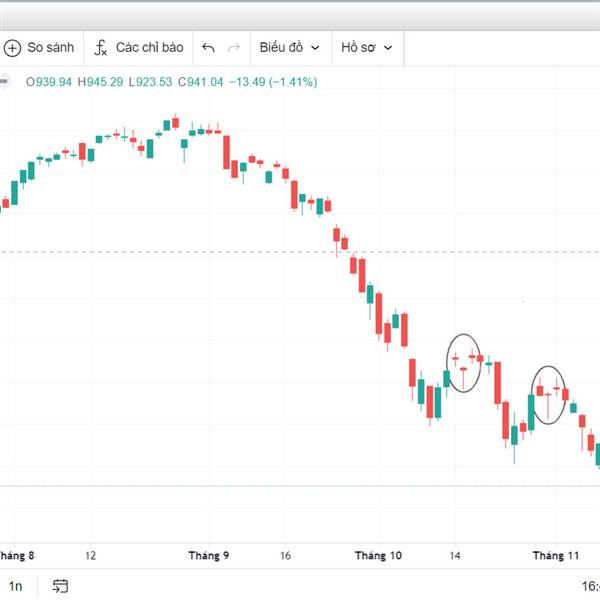Click the H945.29 high value
The height and width of the screenshot is (600, 600).
[100, 82]
